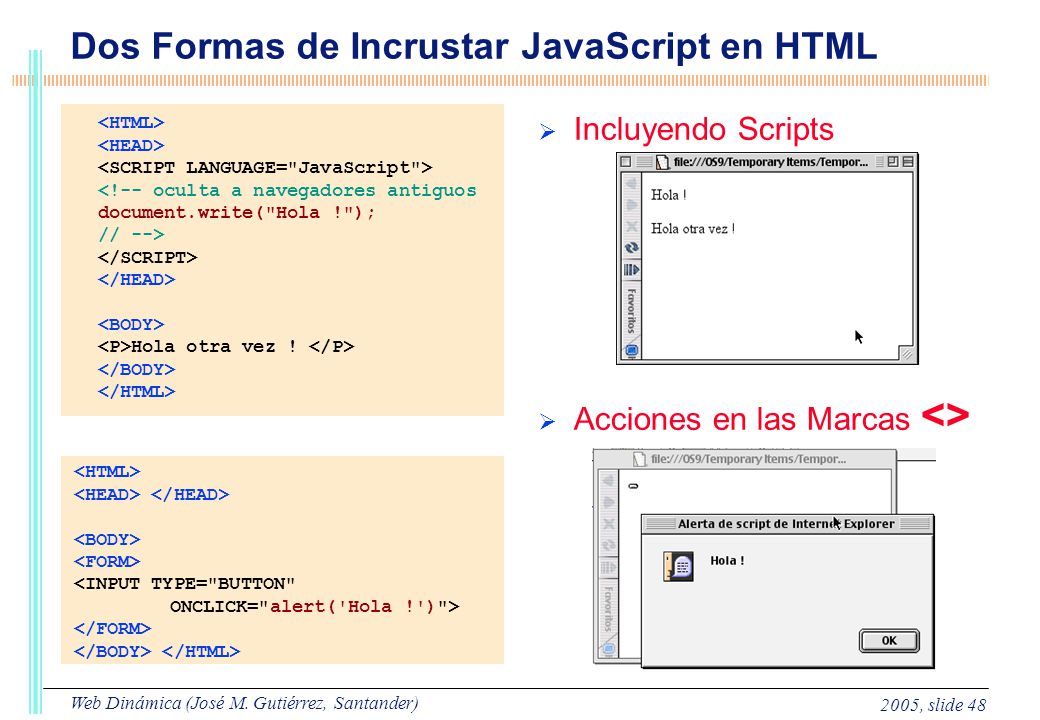Click the Forward arrow in the 'Hola otra vez' browser sidebar
1040x720 pixels.
(631, 205)
